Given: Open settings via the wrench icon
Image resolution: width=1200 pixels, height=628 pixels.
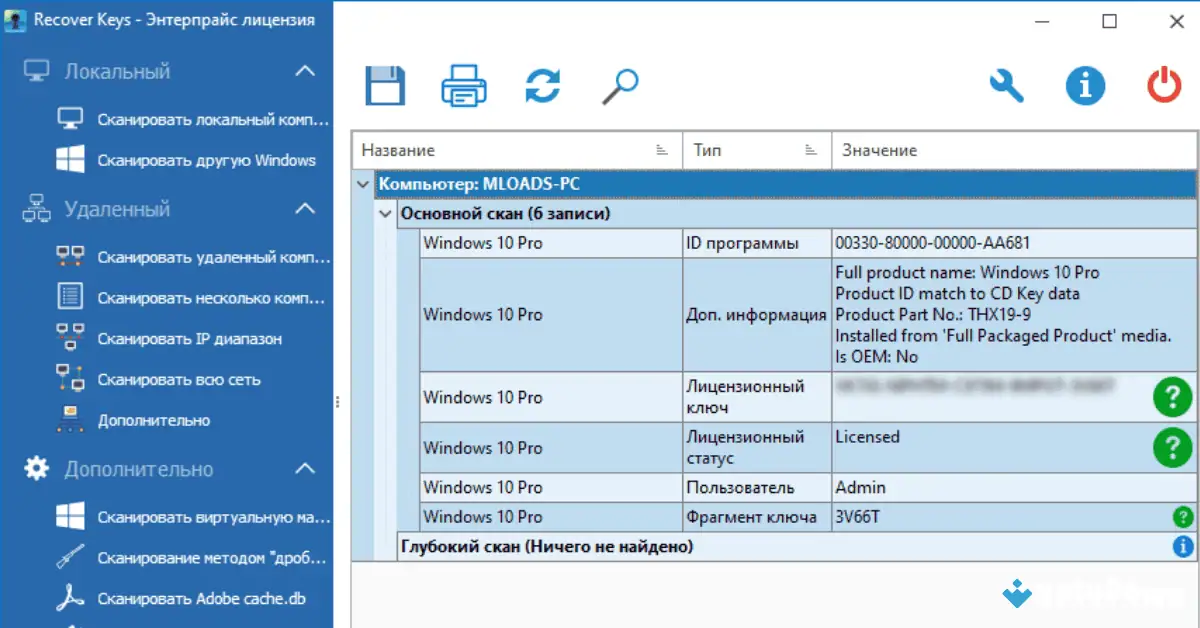Looking at the screenshot, I should 1007,86.
